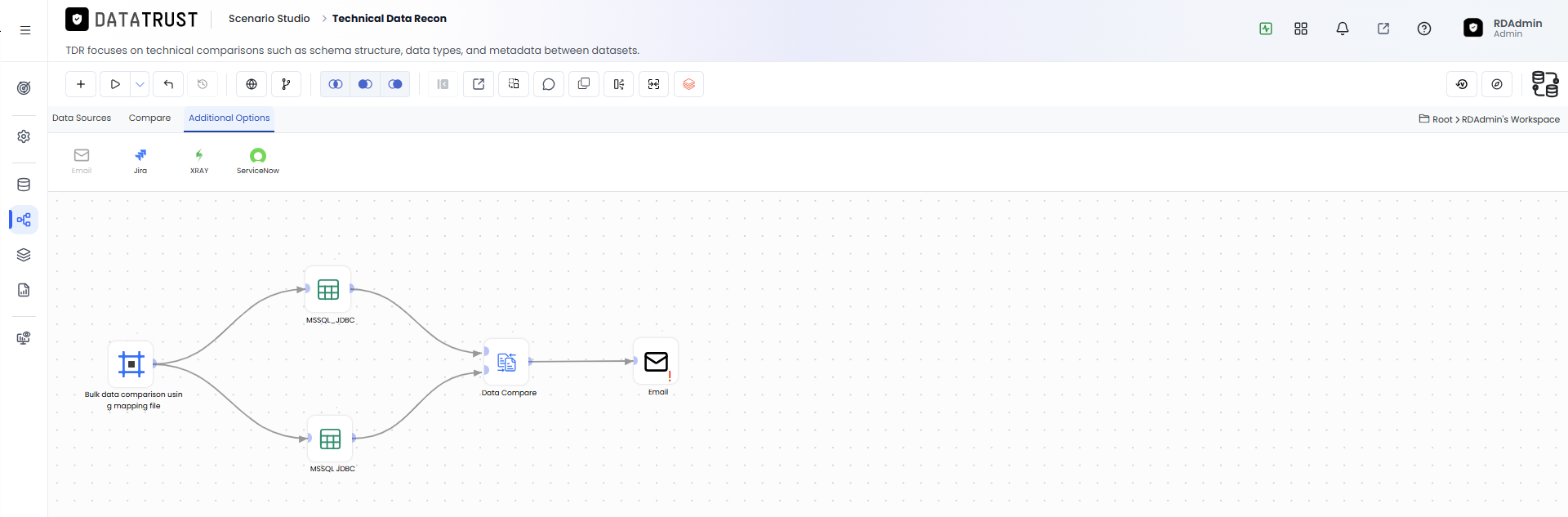Select the ServiceNow integration option
The image size is (1568, 517).
pos(258,161)
